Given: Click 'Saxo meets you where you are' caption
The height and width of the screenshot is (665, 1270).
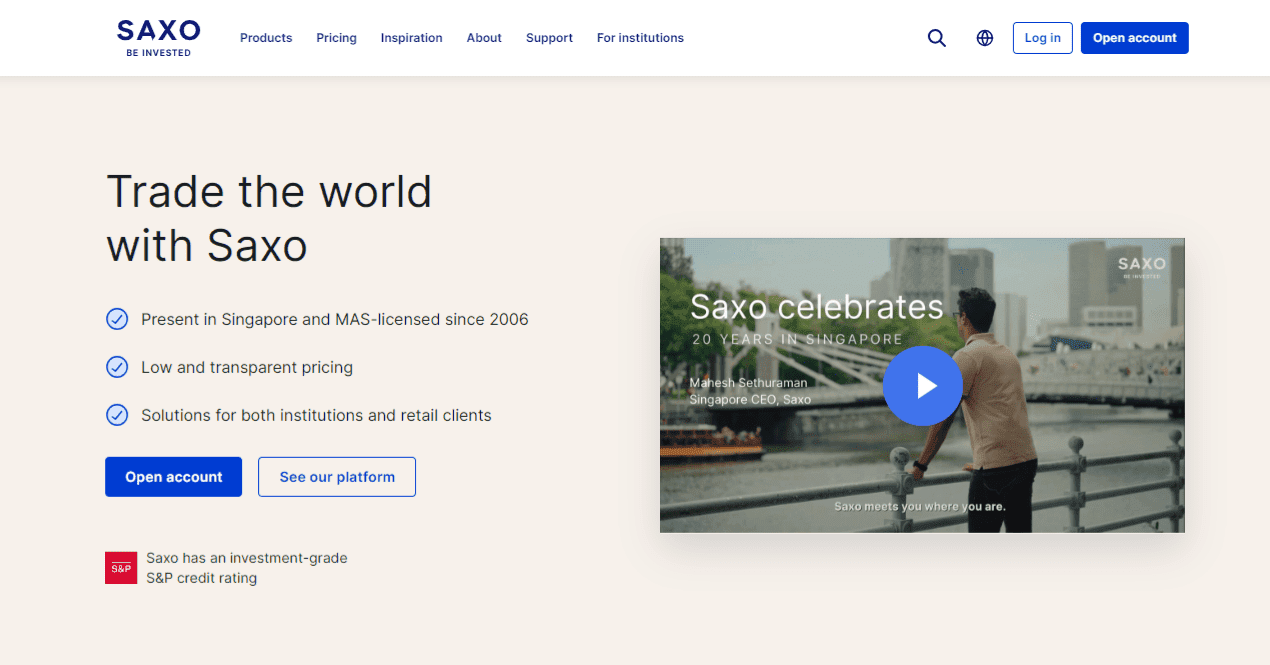Looking at the screenshot, I should click(920, 506).
